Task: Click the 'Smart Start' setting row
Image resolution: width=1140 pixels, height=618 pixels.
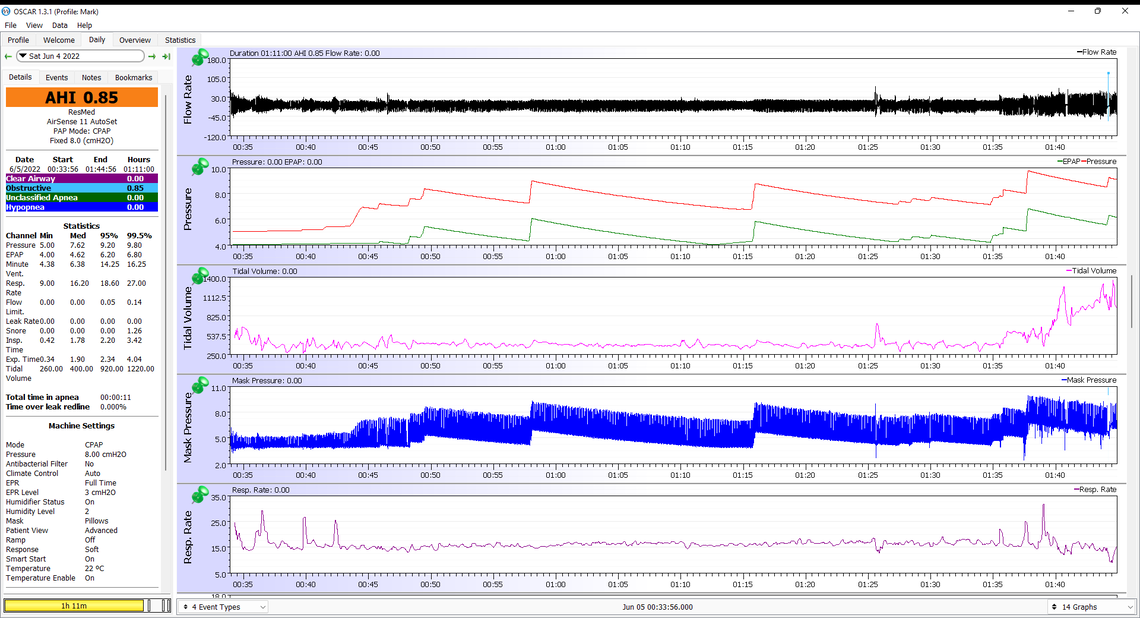Action: click(x=81, y=559)
